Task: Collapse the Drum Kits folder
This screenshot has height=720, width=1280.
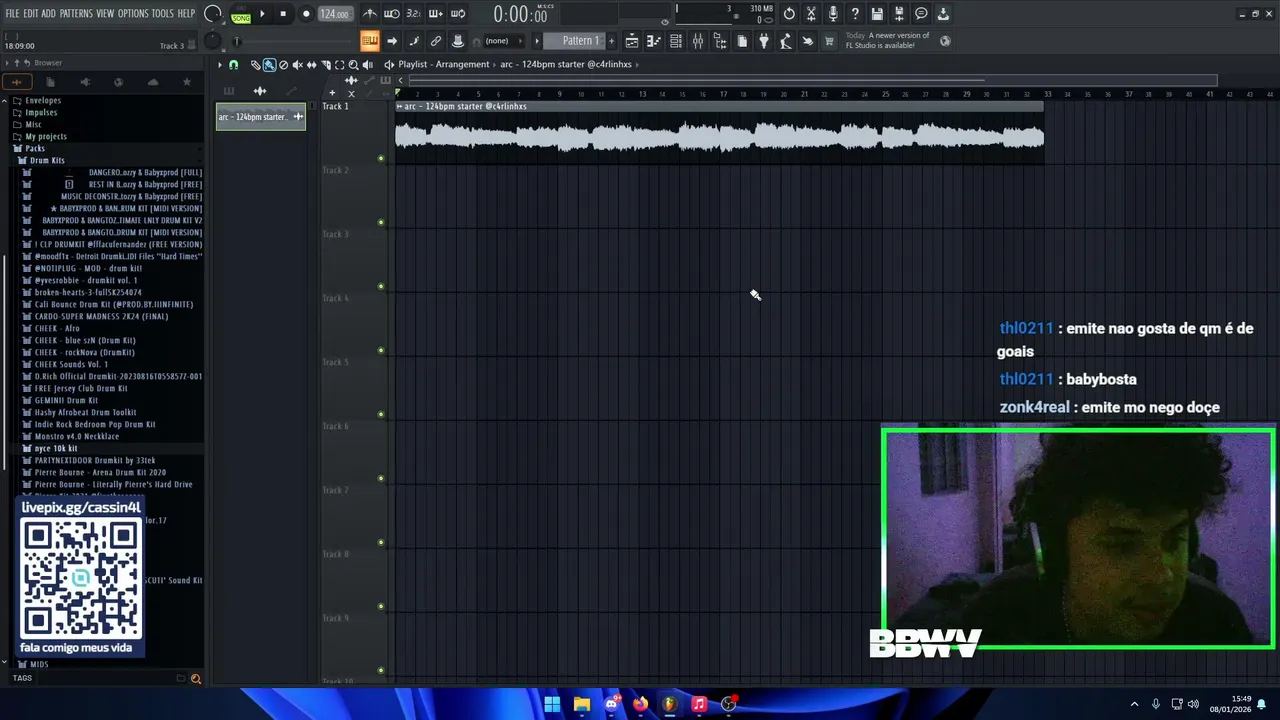Action: click(47, 161)
